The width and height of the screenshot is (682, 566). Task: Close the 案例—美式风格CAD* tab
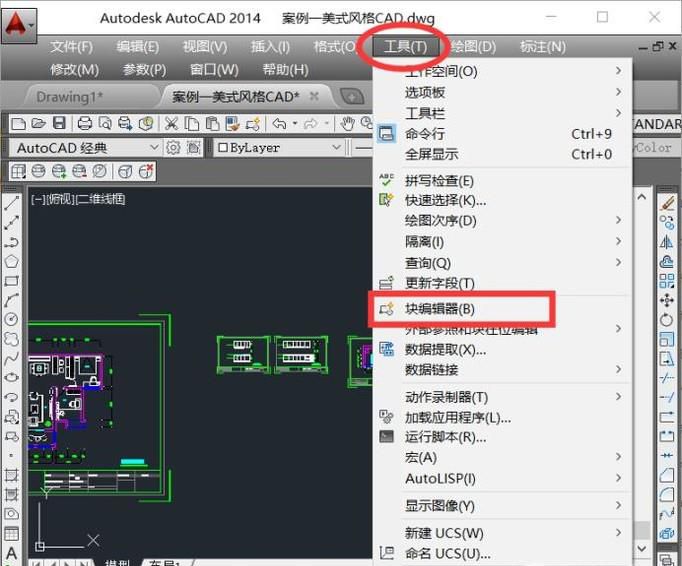(x=314, y=96)
